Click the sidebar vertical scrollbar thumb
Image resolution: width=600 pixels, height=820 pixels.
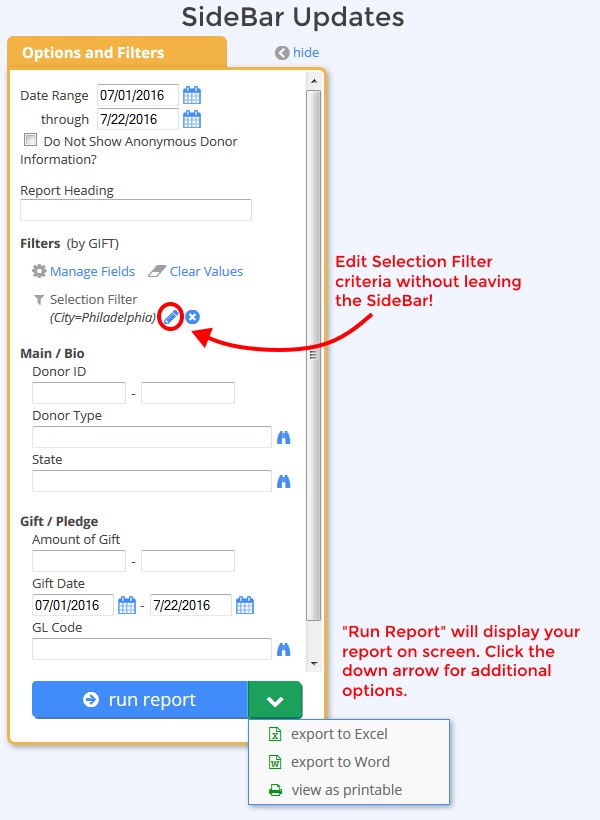pos(314,356)
